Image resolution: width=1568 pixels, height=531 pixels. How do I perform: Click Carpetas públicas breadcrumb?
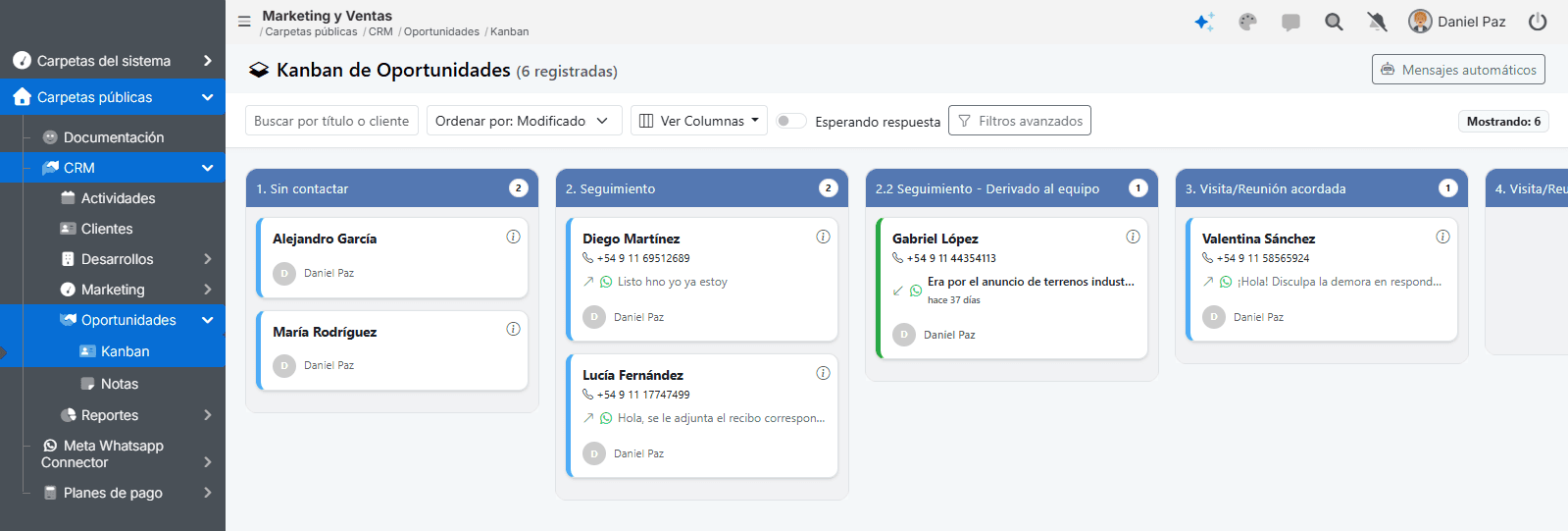pos(311,31)
